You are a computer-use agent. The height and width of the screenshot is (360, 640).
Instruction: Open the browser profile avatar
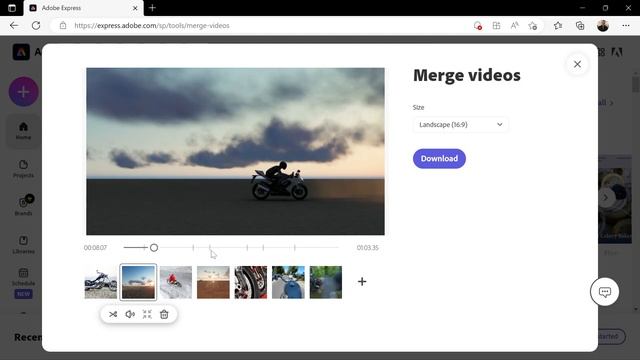click(602, 25)
